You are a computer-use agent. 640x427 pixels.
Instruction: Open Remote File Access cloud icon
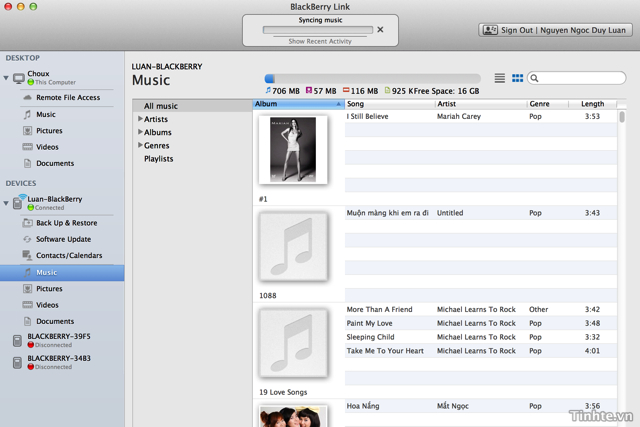(x=27, y=98)
